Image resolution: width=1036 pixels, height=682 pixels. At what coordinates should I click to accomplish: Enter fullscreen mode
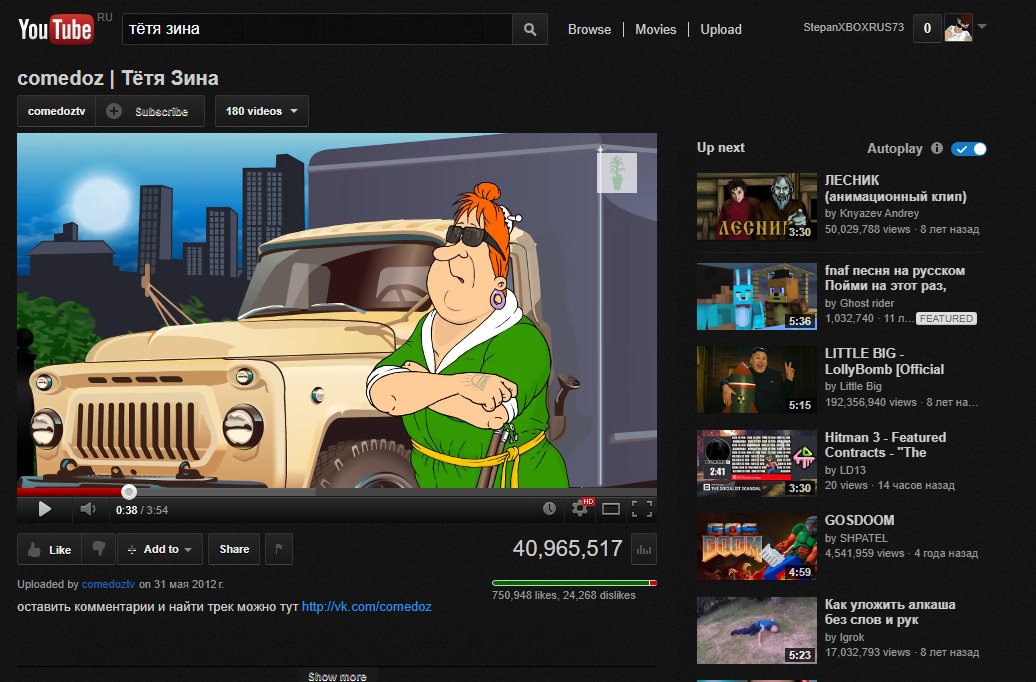pos(642,509)
